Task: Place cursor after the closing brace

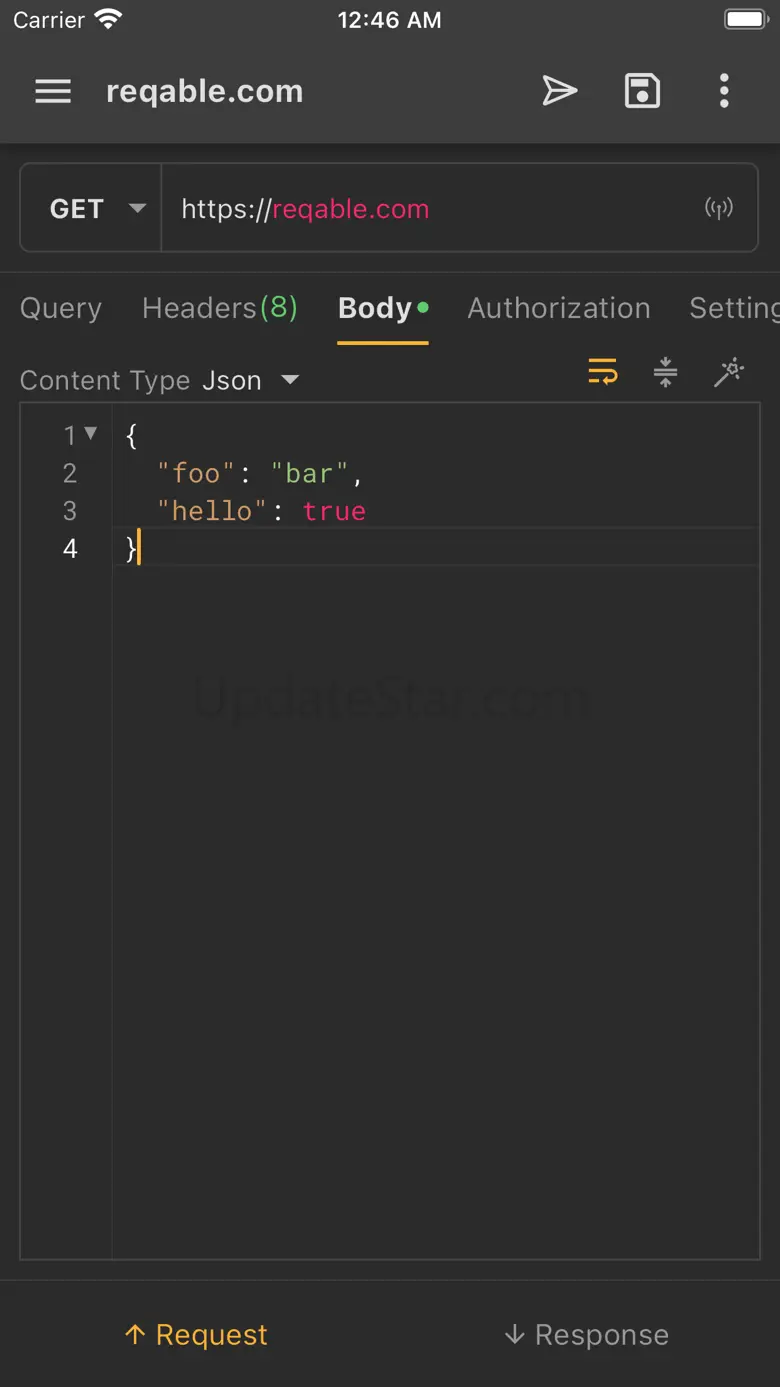Action: coord(139,549)
